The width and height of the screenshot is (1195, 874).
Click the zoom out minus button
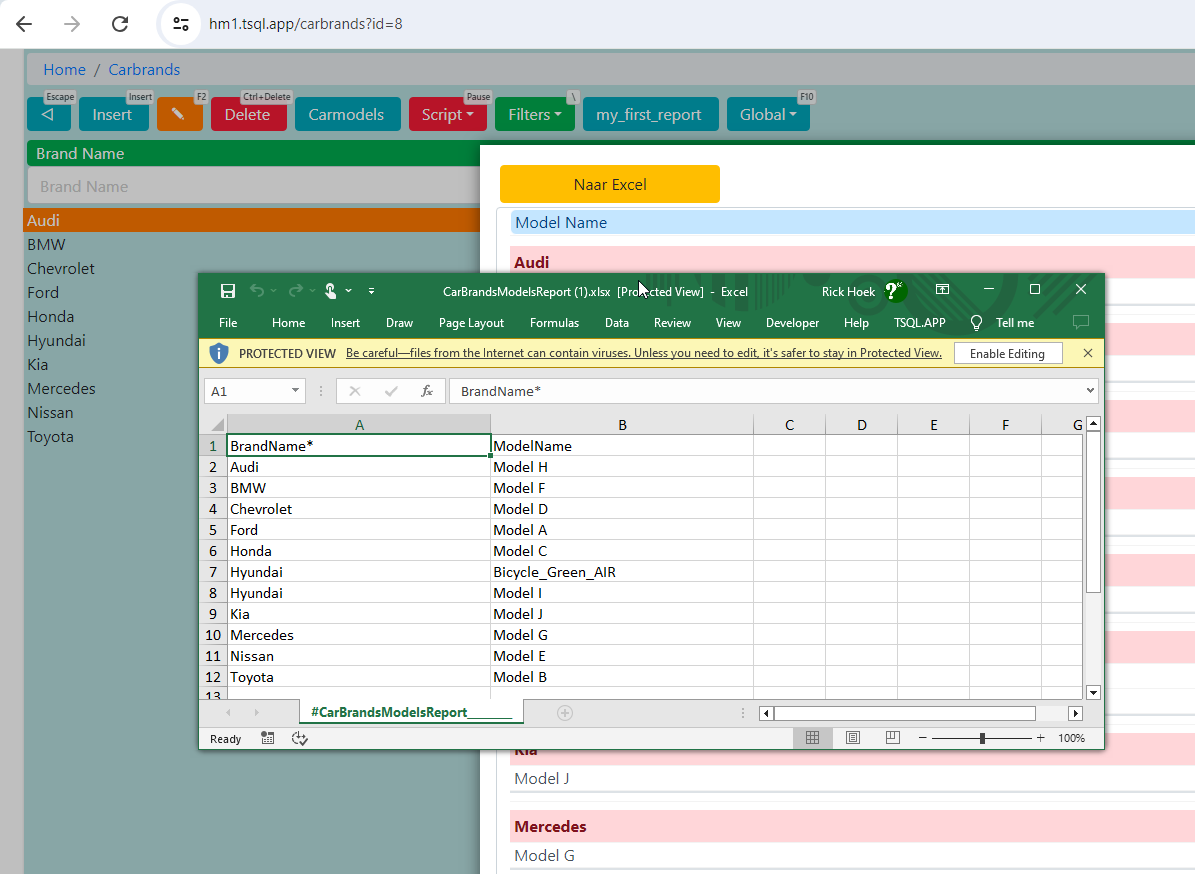922,738
